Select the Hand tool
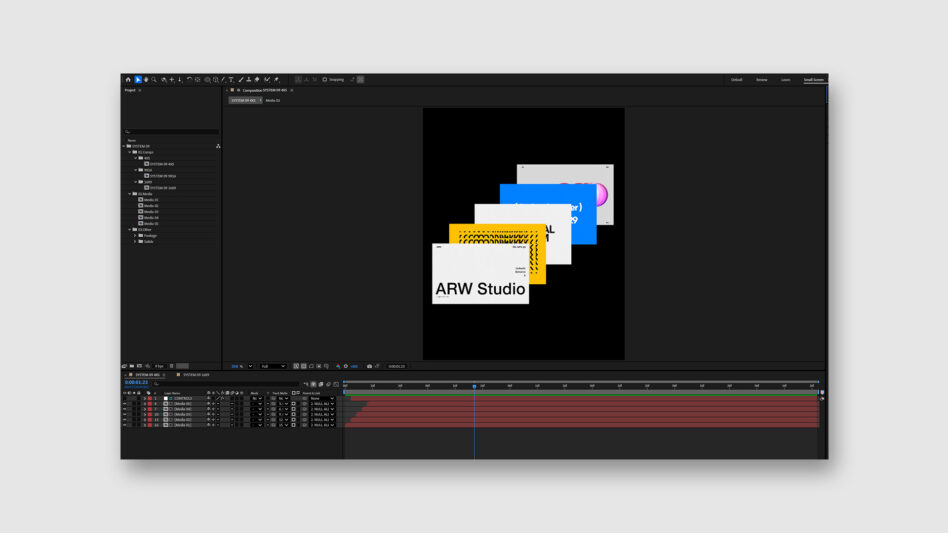Screen dimensions: 948x533 coord(146,80)
